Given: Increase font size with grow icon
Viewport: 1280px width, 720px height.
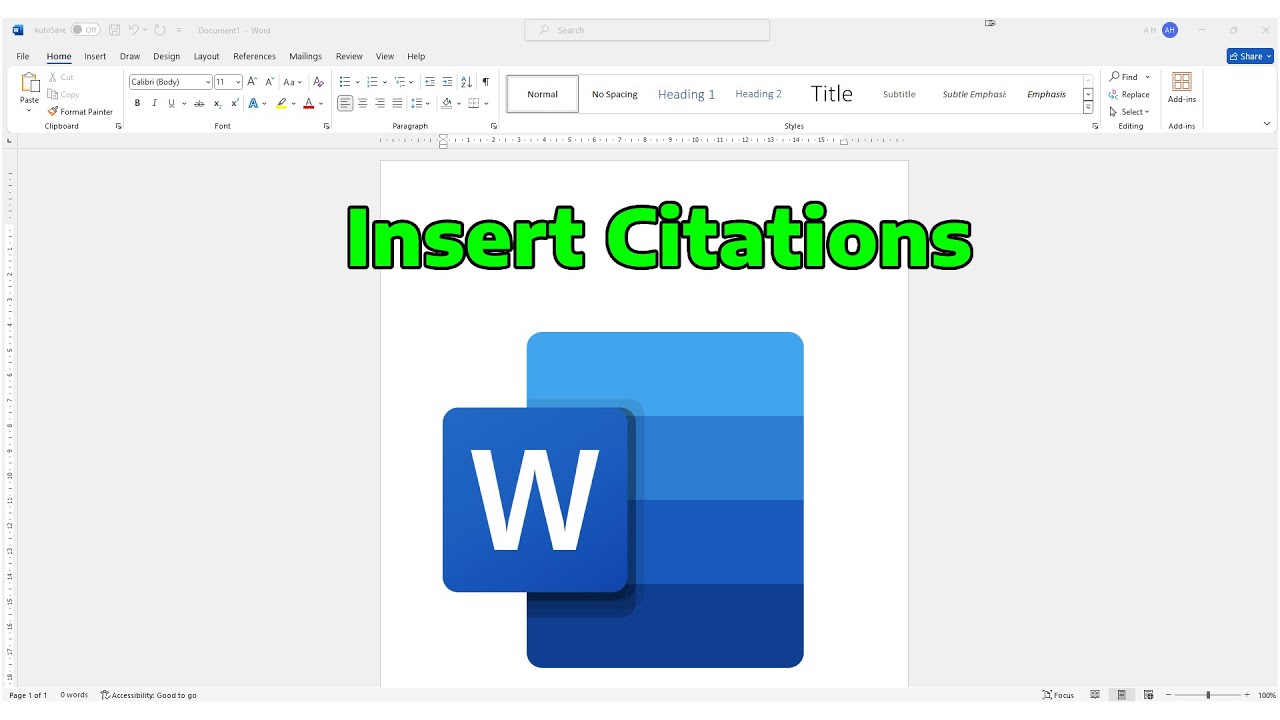Looking at the screenshot, I should click(x=252, y=82).
